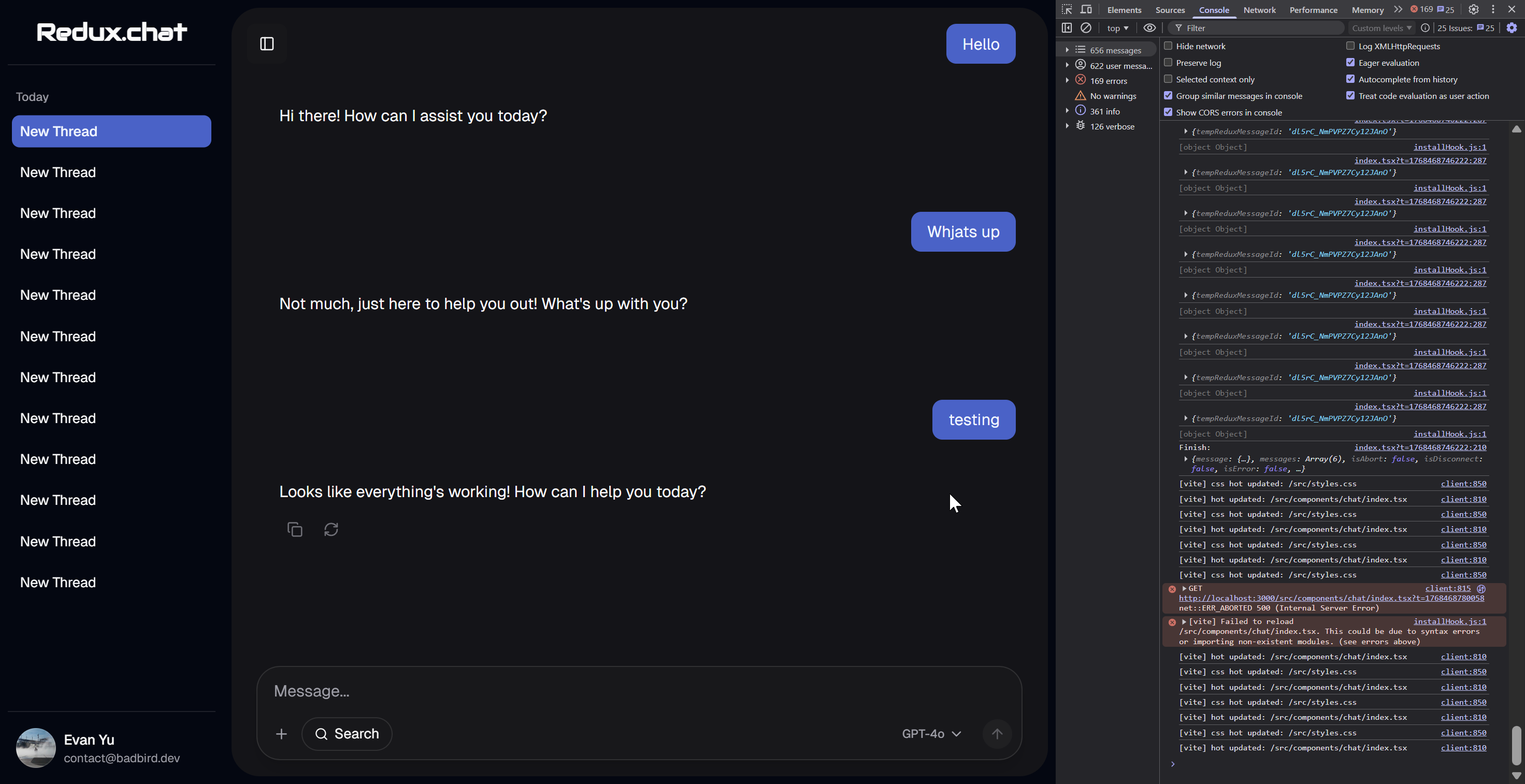Open the DevTools inspect element picker

pyautogui.click(x=1067, y=9)
